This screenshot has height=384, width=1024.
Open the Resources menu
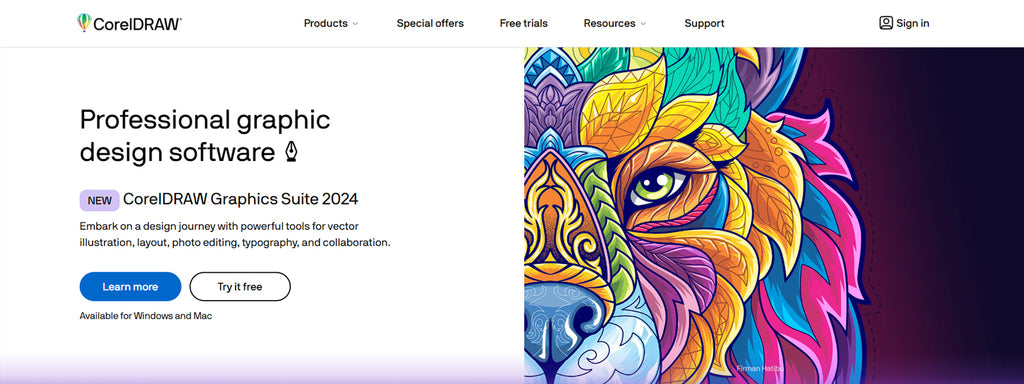615,23
